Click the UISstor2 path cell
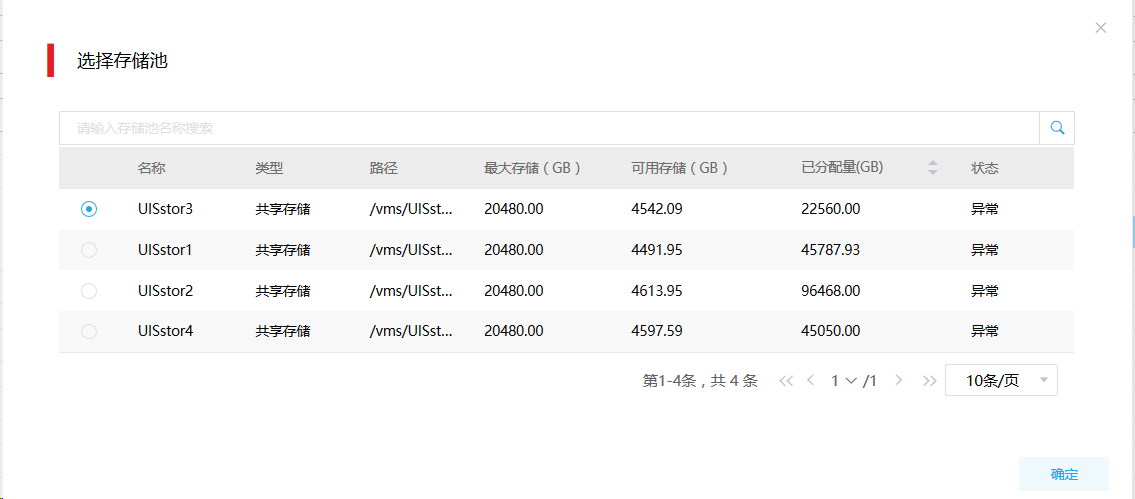This screenshot has height=499, width=1135. (x=411, y=291)
